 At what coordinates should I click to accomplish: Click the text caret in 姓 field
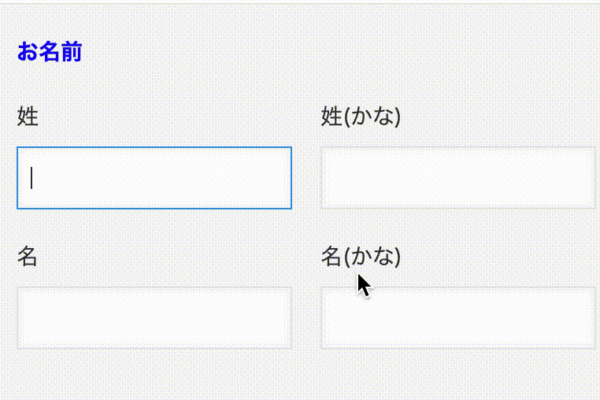point(33,178)
